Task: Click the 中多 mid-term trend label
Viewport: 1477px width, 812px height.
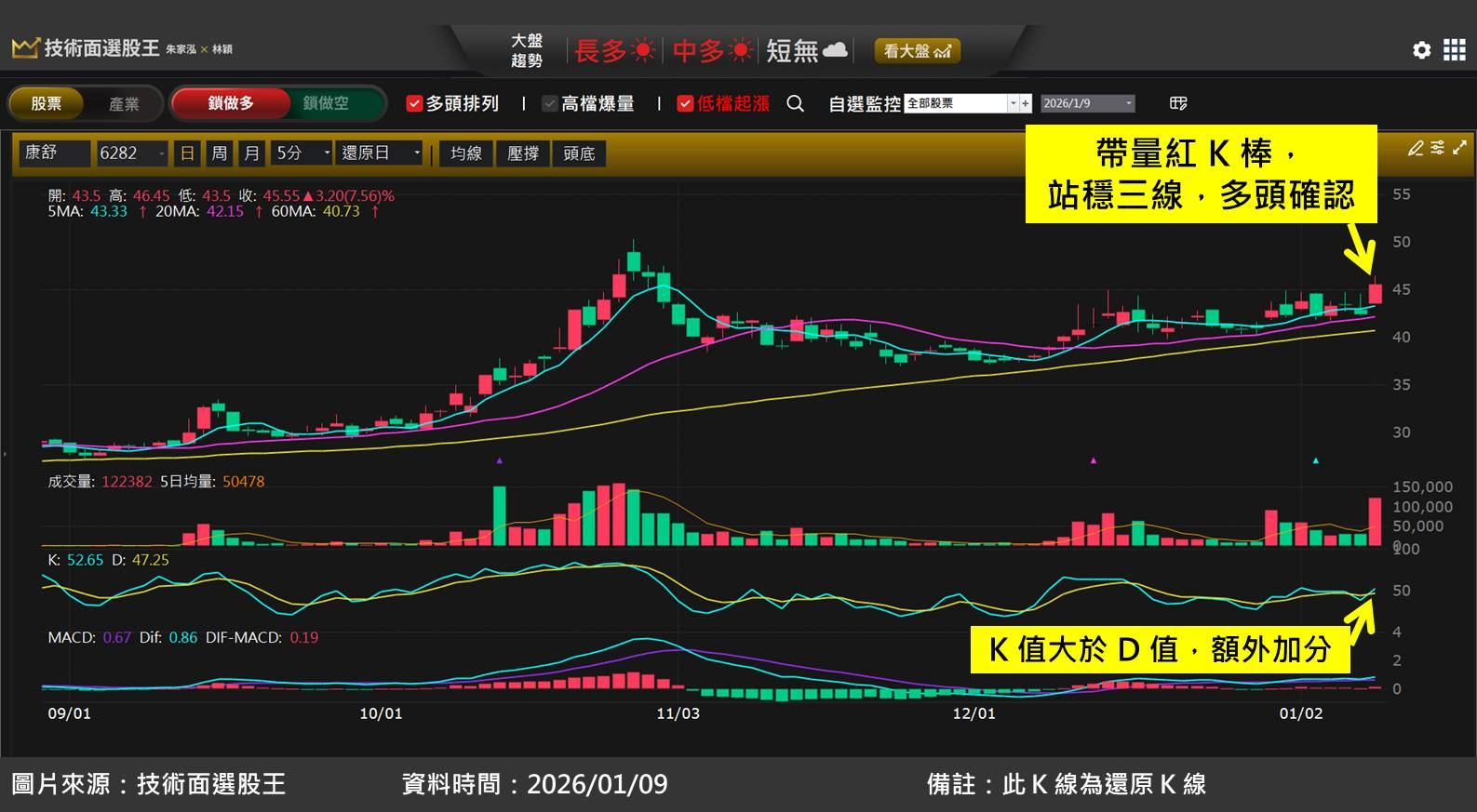Action: click(x=699, y=50)
